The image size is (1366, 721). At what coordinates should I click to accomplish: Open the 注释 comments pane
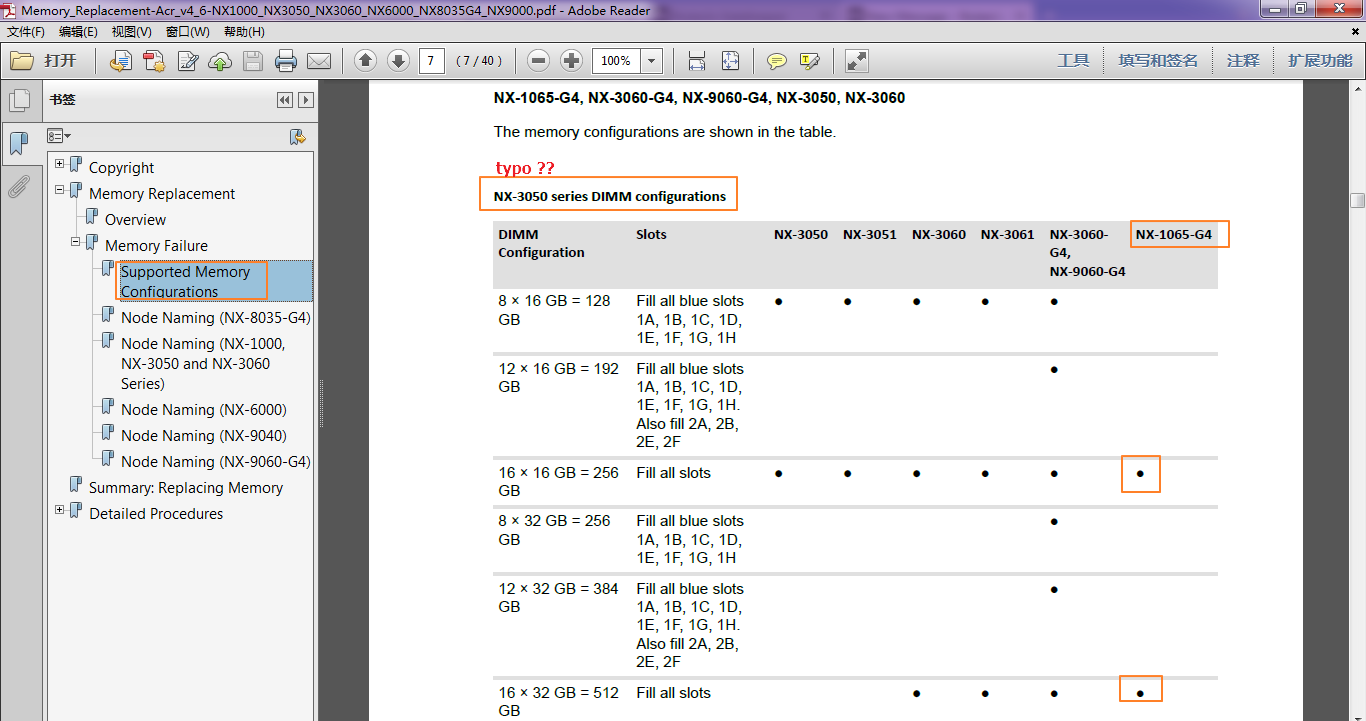point(1243,61)
